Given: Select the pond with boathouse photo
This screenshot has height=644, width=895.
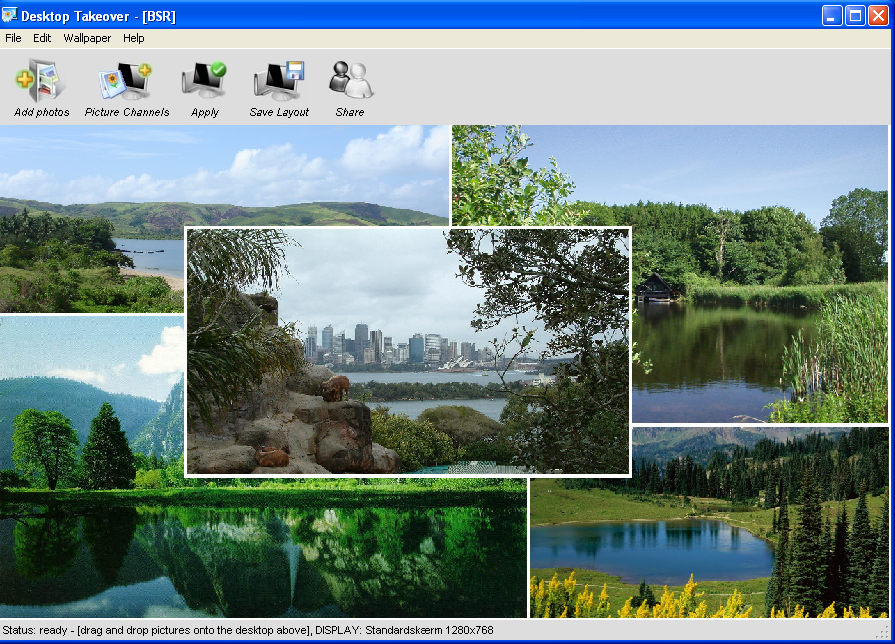Looking at the screenshot, I should click(760, 300).
